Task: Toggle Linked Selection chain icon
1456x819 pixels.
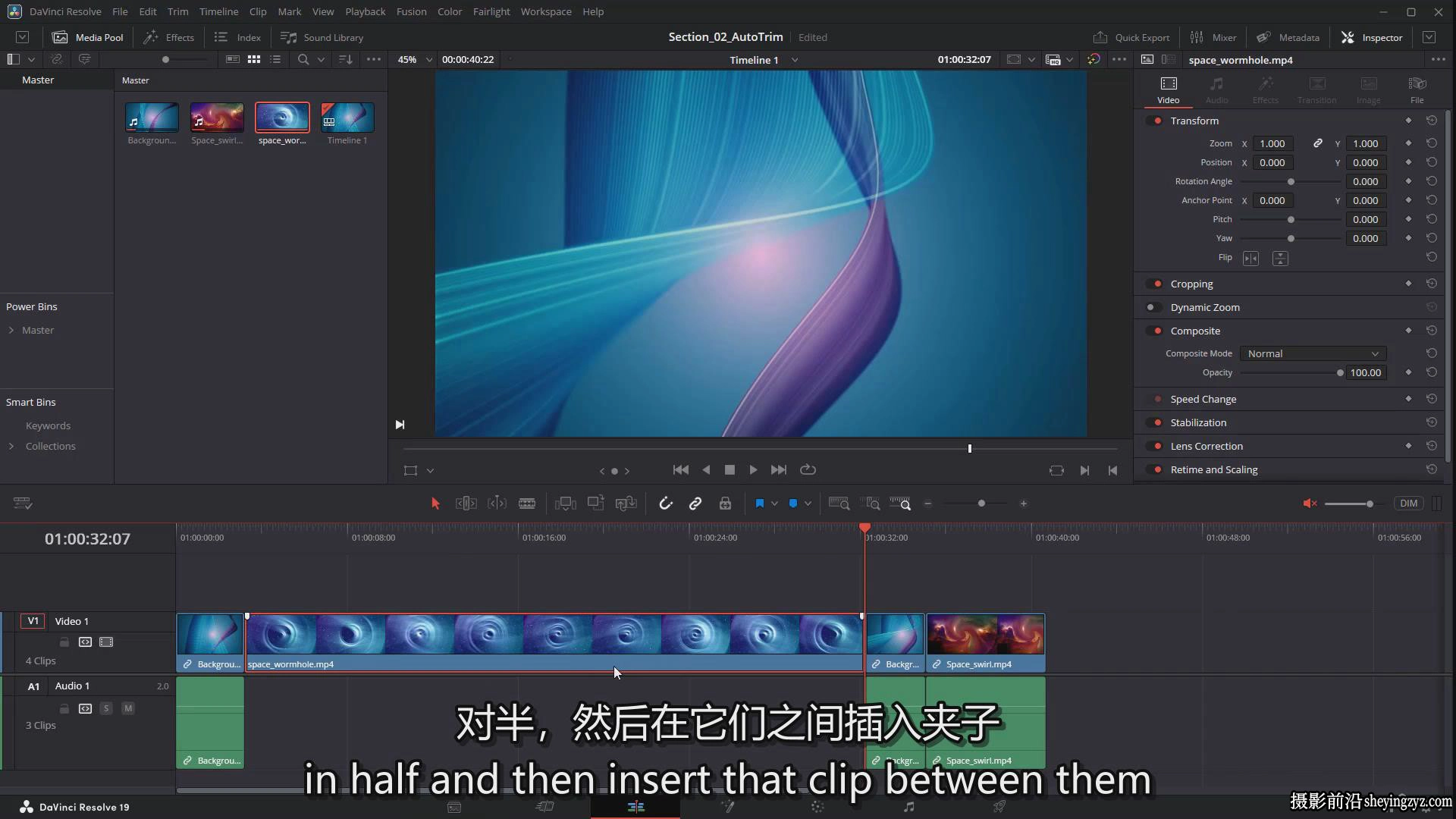Action: click(695, 504)
